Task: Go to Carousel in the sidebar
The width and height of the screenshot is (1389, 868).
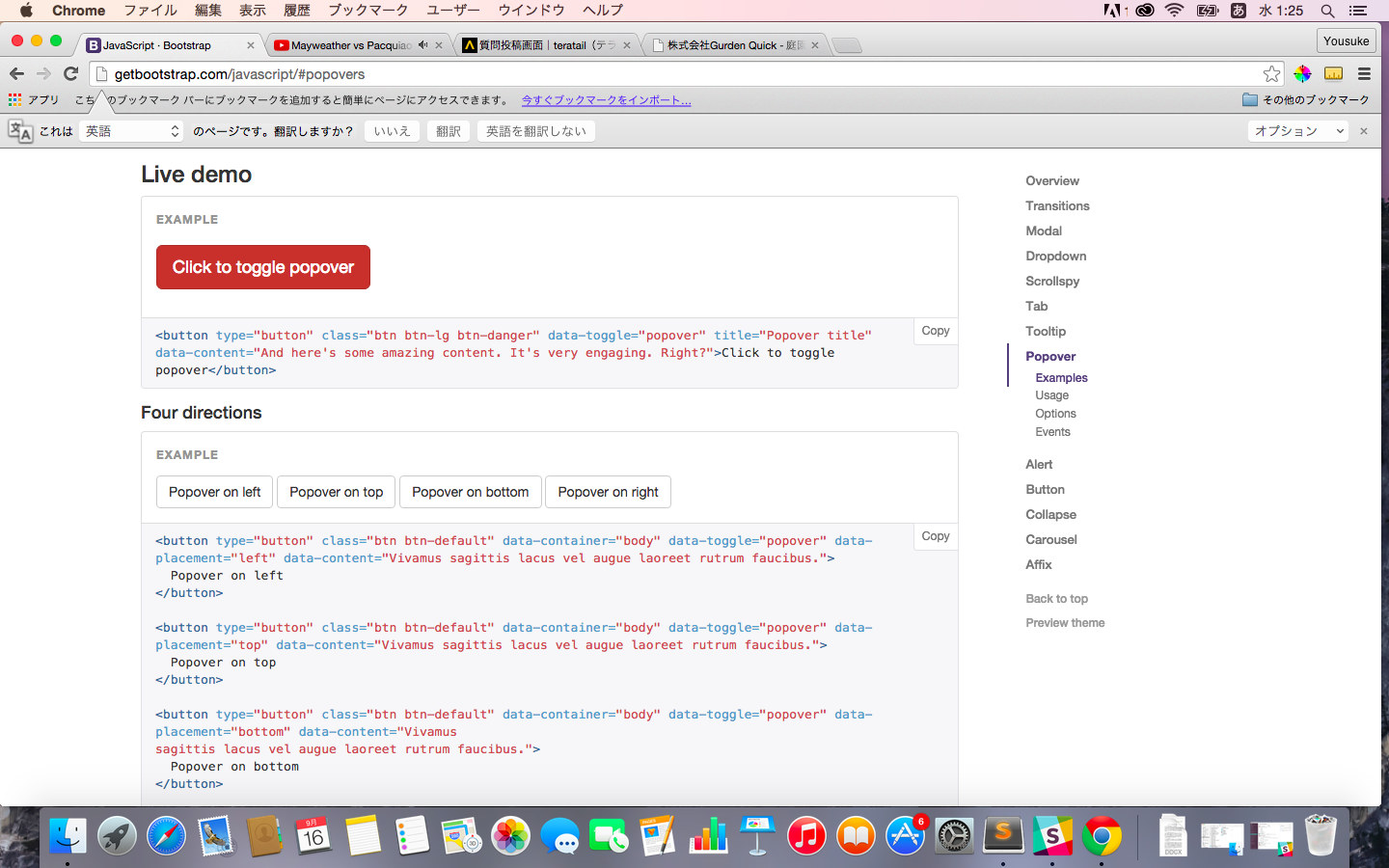Action: pos(1051,539)
